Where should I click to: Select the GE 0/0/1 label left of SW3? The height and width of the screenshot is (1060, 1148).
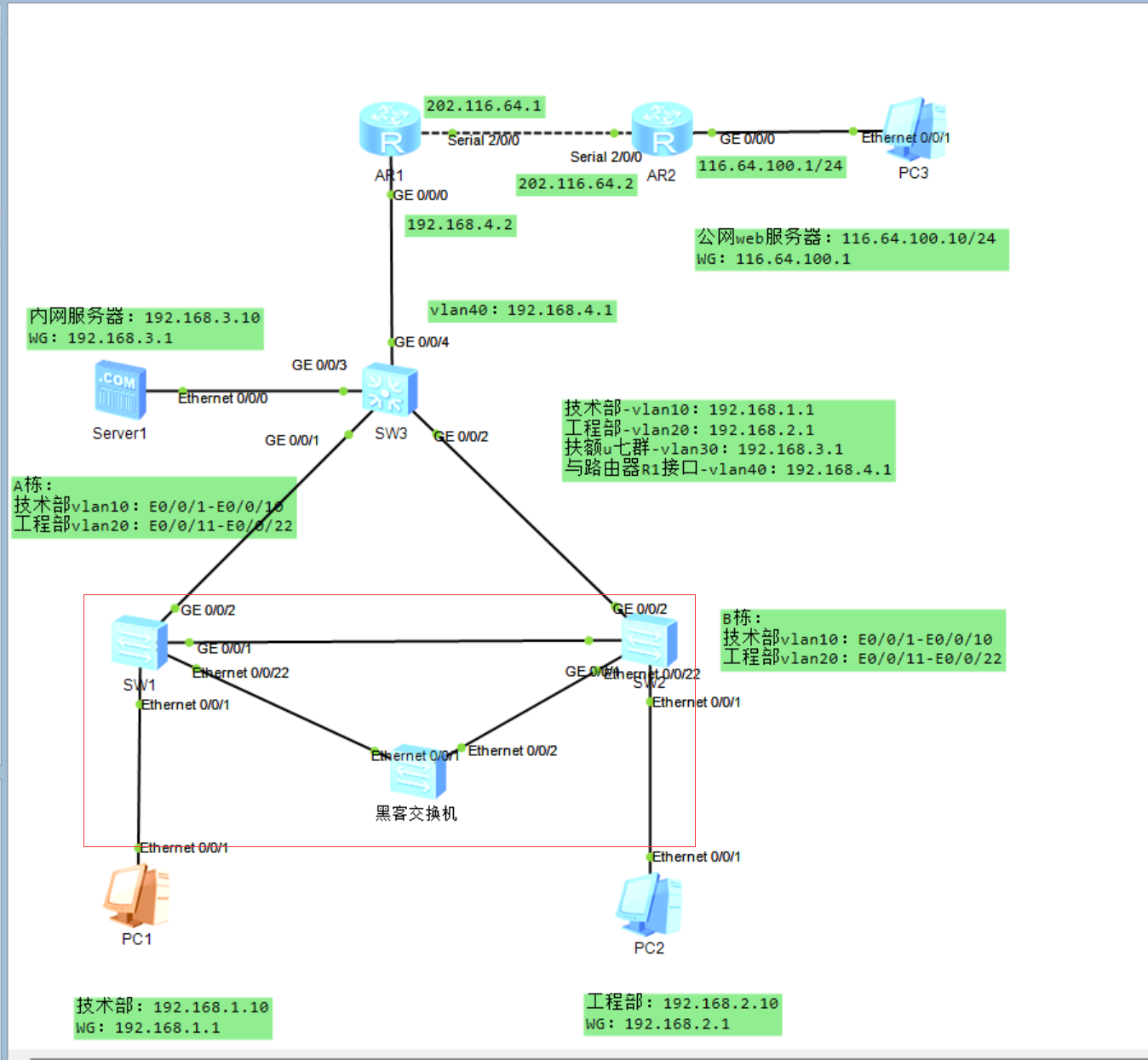click(292, 441)
